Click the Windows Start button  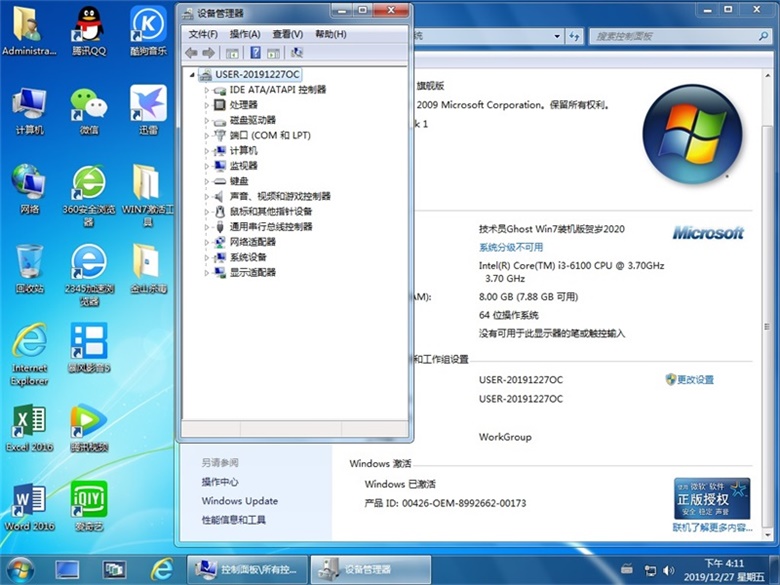19,569
